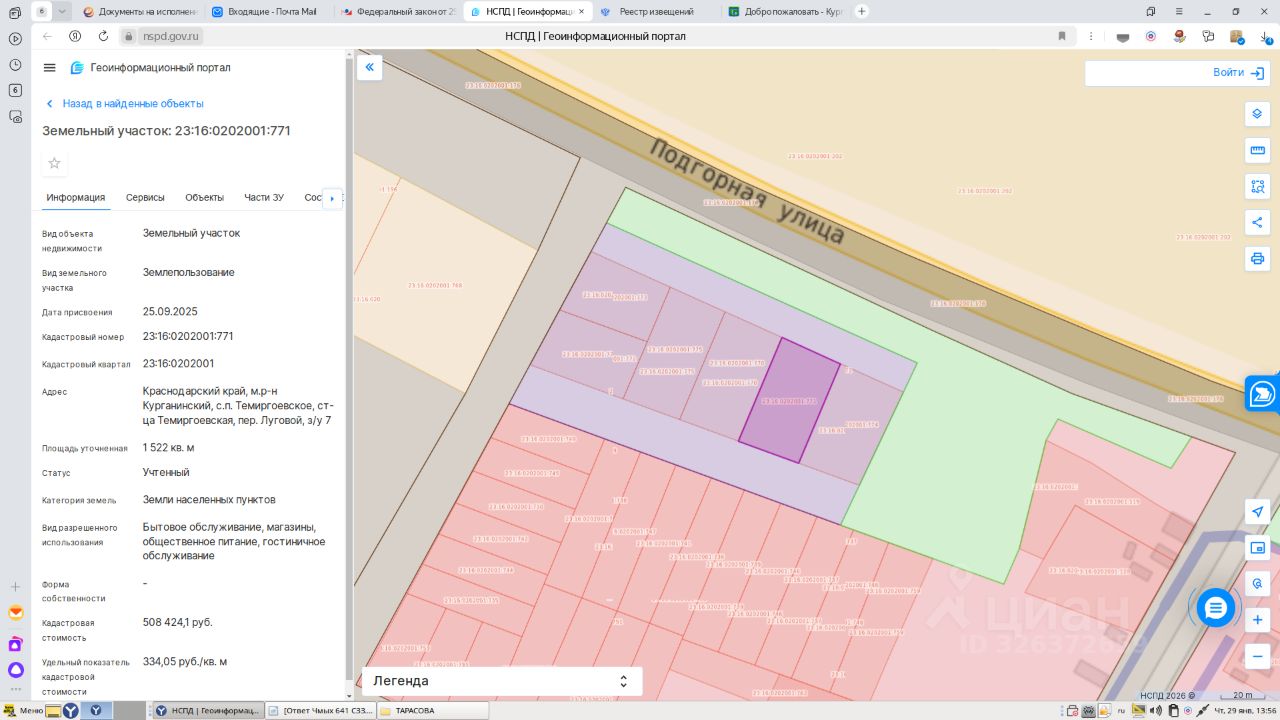Click the cadastral quarter 23:16:0202001 value
Screen dimensions: 1280x720
pos(178,364)
